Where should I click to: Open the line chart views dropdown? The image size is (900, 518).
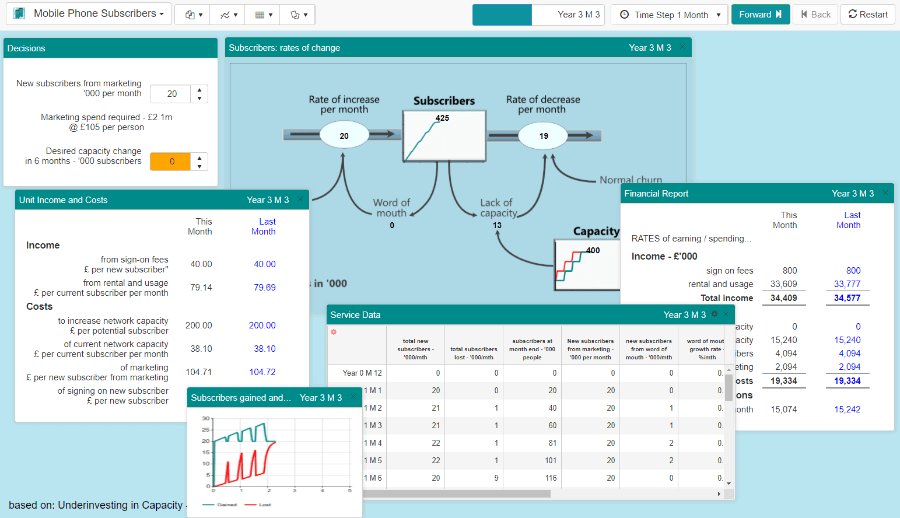(x=229, y=15)
